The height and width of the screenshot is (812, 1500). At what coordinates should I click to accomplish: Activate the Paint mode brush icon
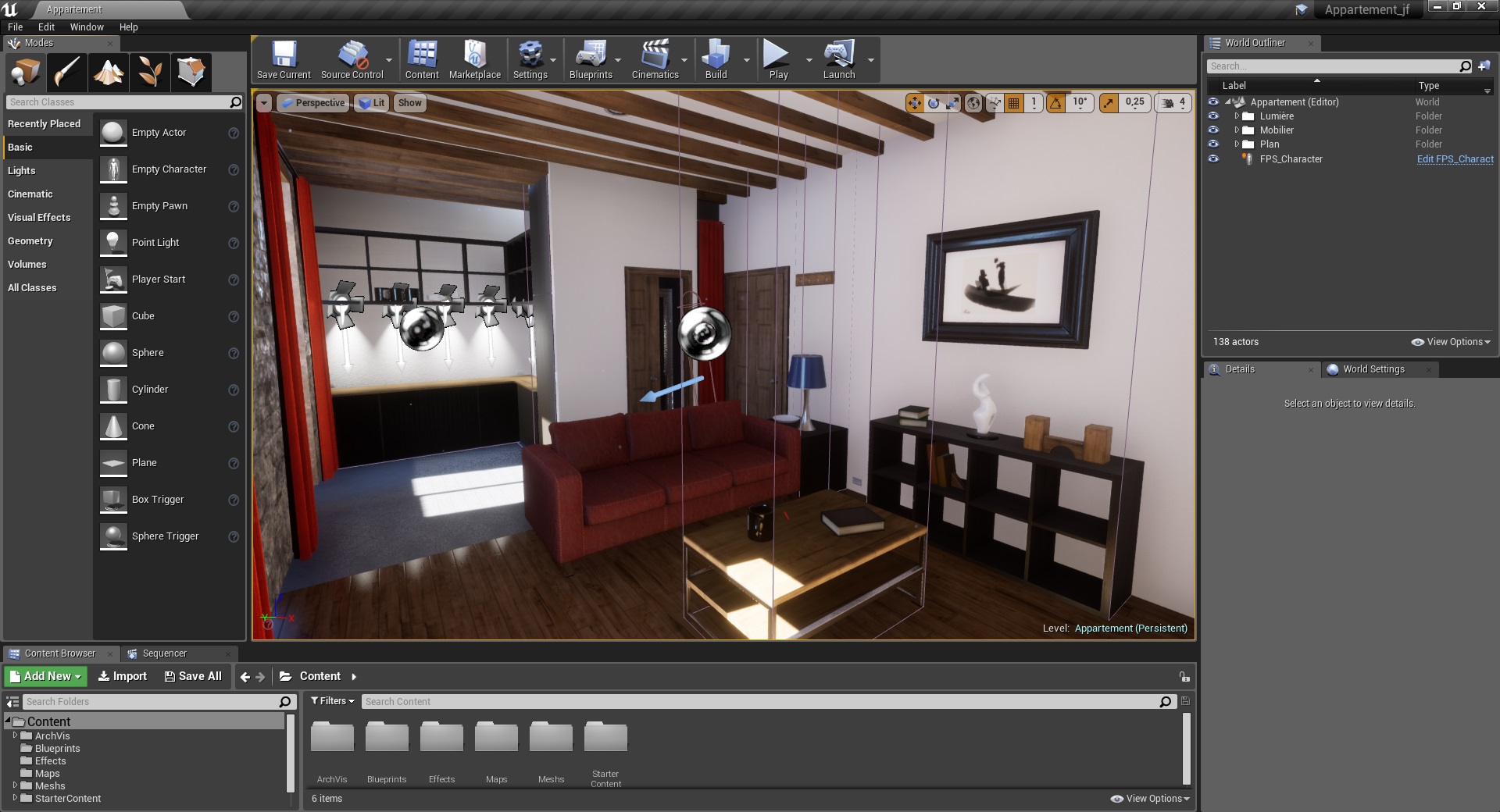click(67, 73)
